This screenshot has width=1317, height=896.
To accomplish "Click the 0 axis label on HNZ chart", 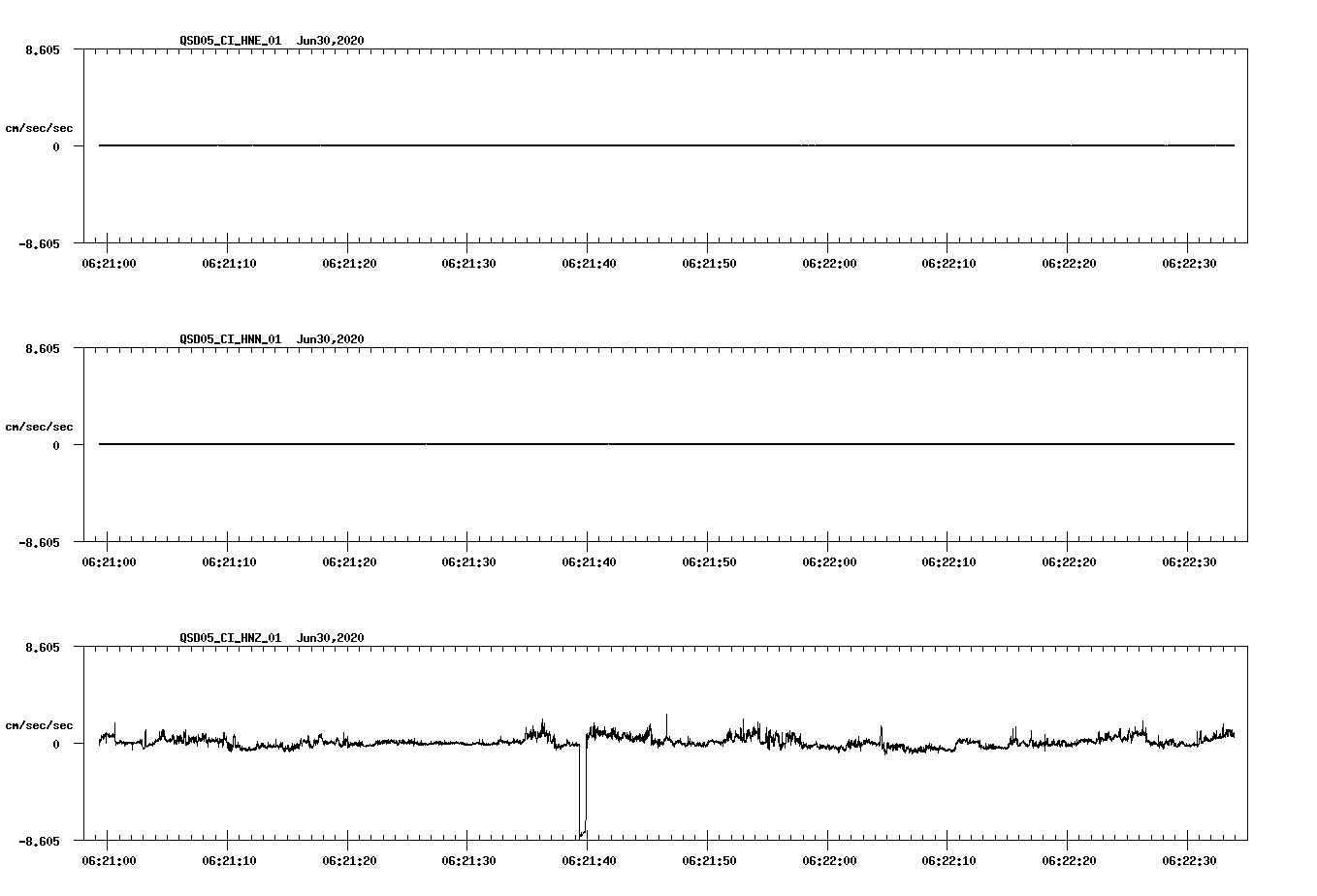I will pos(56,745).
